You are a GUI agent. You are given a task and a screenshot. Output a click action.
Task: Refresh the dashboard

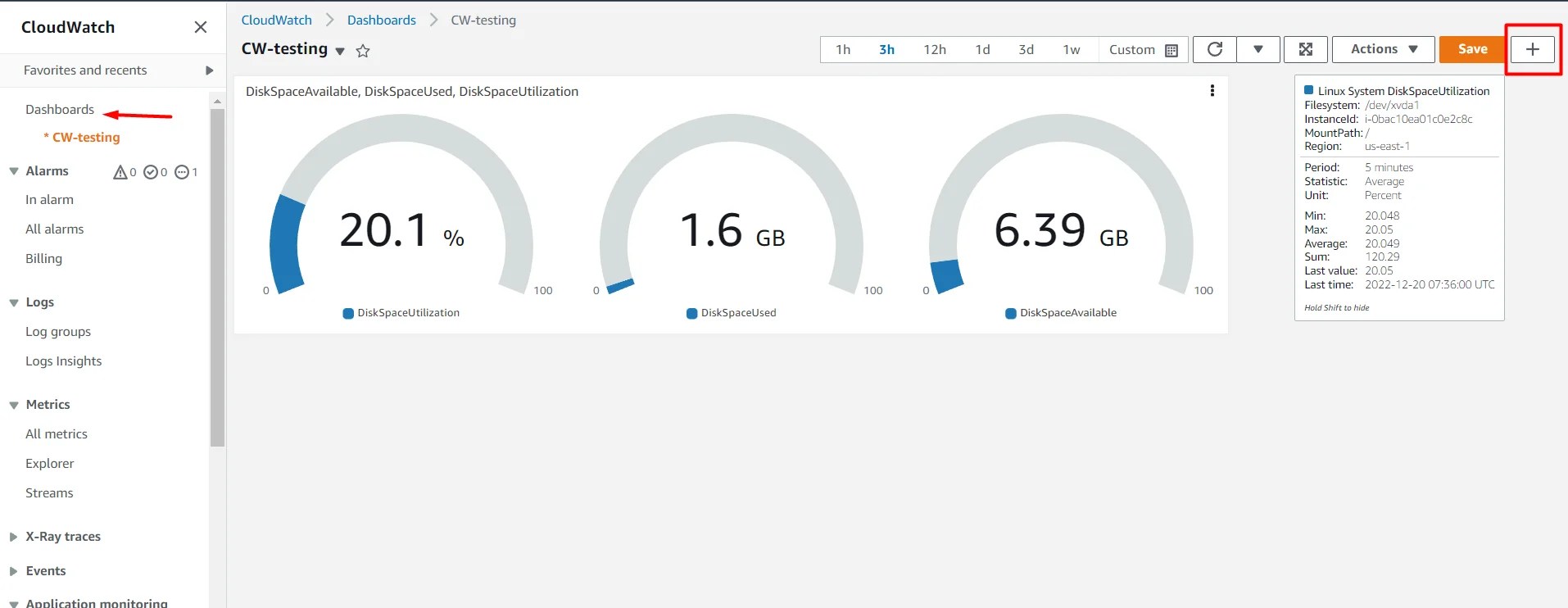point(1215,49)
